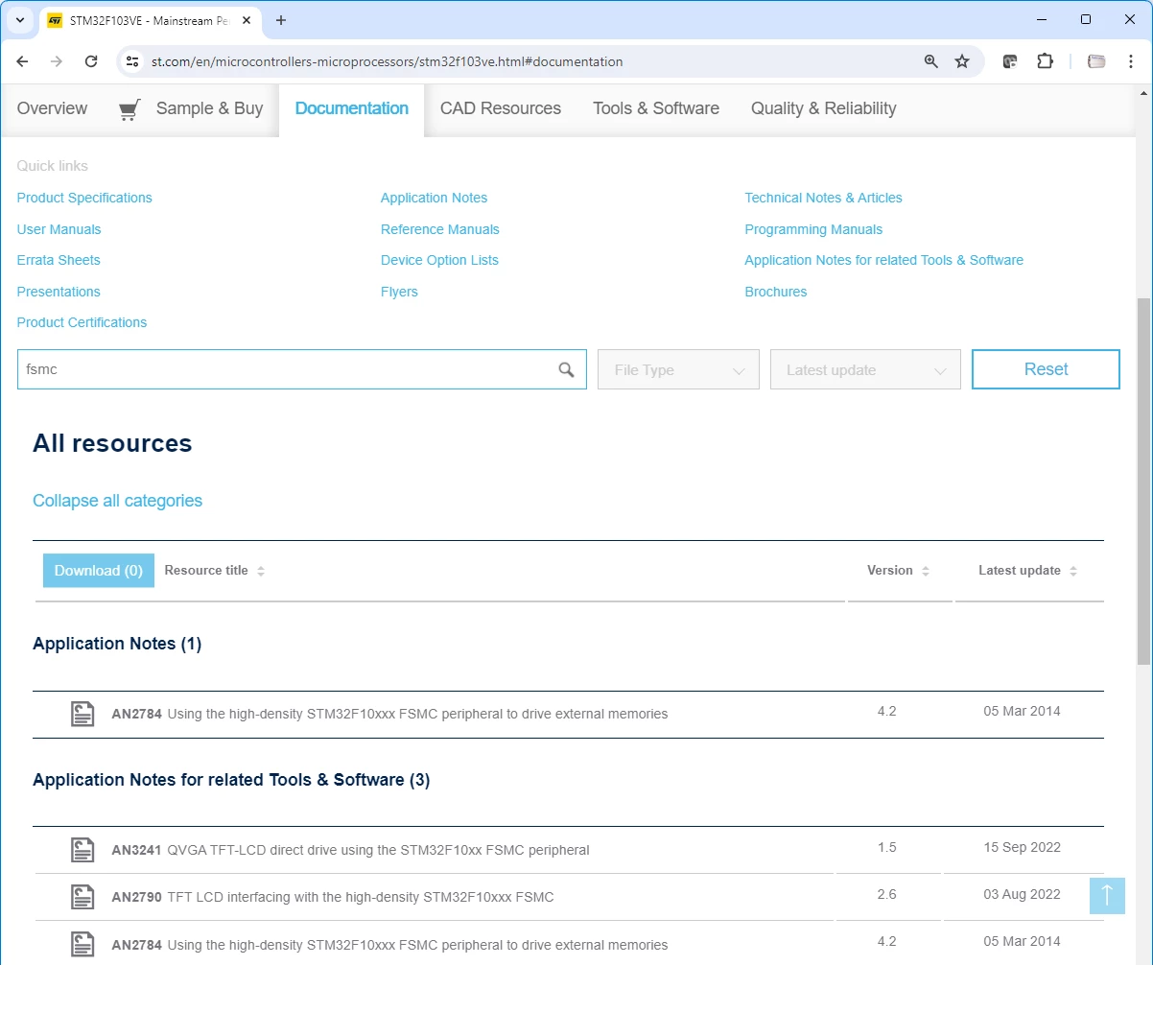Open the Sample & Buy tab
This screenshot has width=1153, height=1036.
[x=209, y=109]
